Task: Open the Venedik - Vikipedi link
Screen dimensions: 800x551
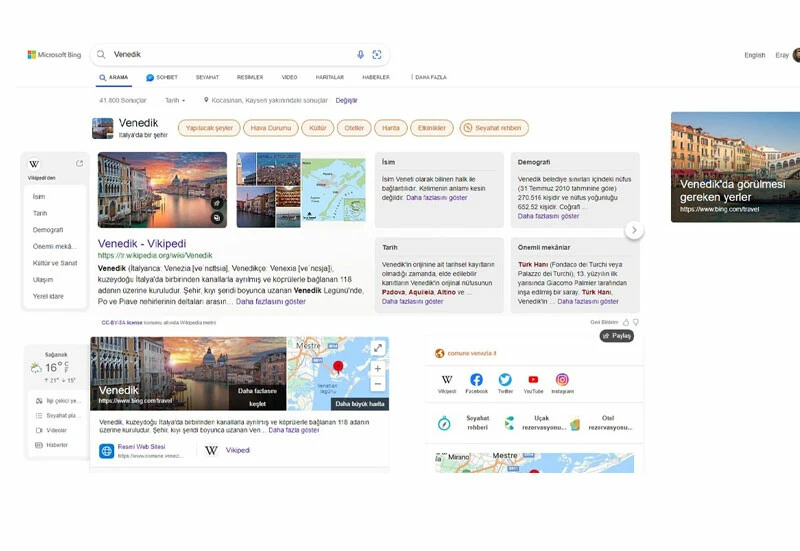Action: [x=142, y=243]
